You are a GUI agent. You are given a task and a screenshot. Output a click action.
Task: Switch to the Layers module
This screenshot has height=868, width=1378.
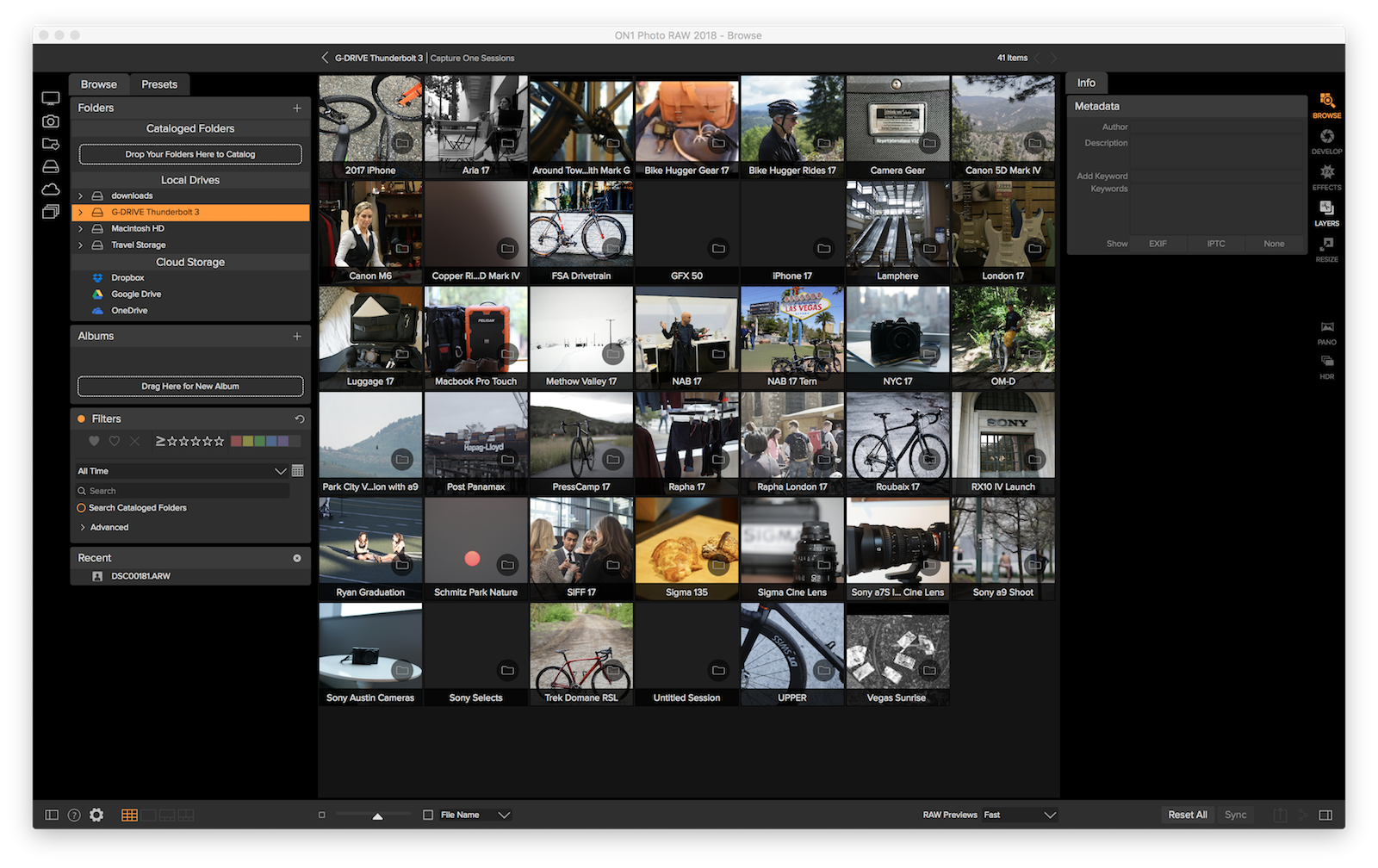(x=1326, y=213)
